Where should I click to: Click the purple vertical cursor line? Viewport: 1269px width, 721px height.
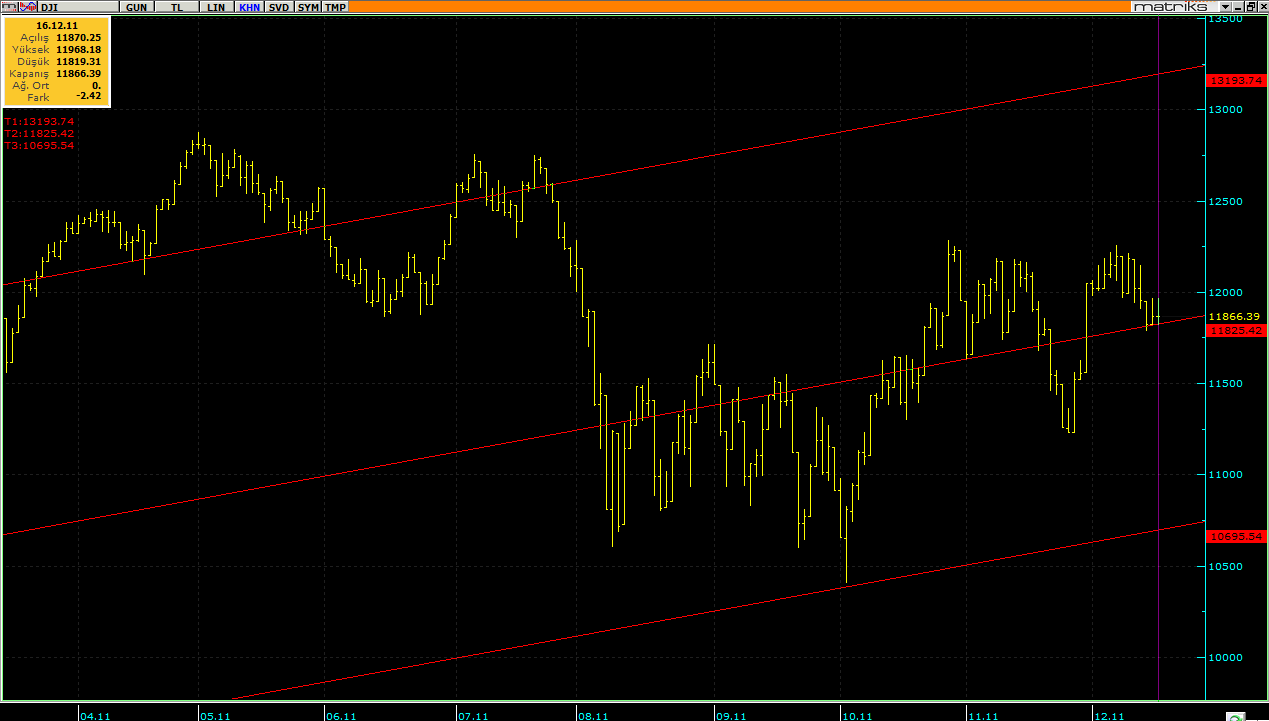pyautogui.click(x=1158, y=360)
